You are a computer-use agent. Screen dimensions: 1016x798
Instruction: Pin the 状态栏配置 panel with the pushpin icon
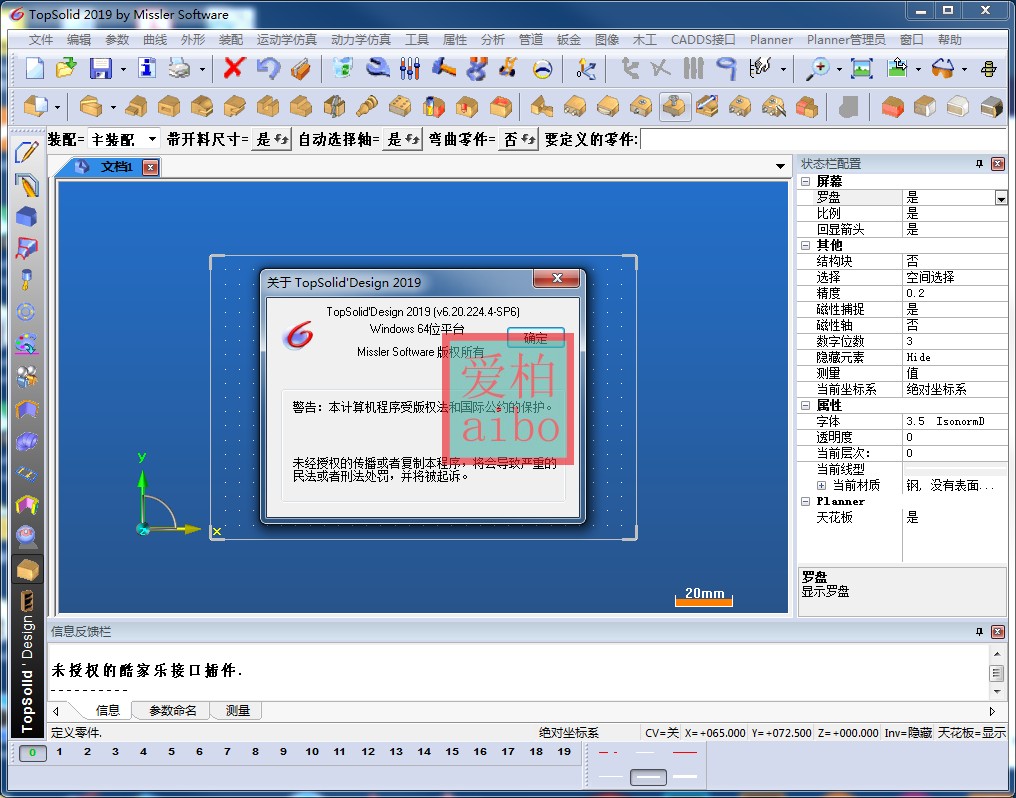pos(979,164)
